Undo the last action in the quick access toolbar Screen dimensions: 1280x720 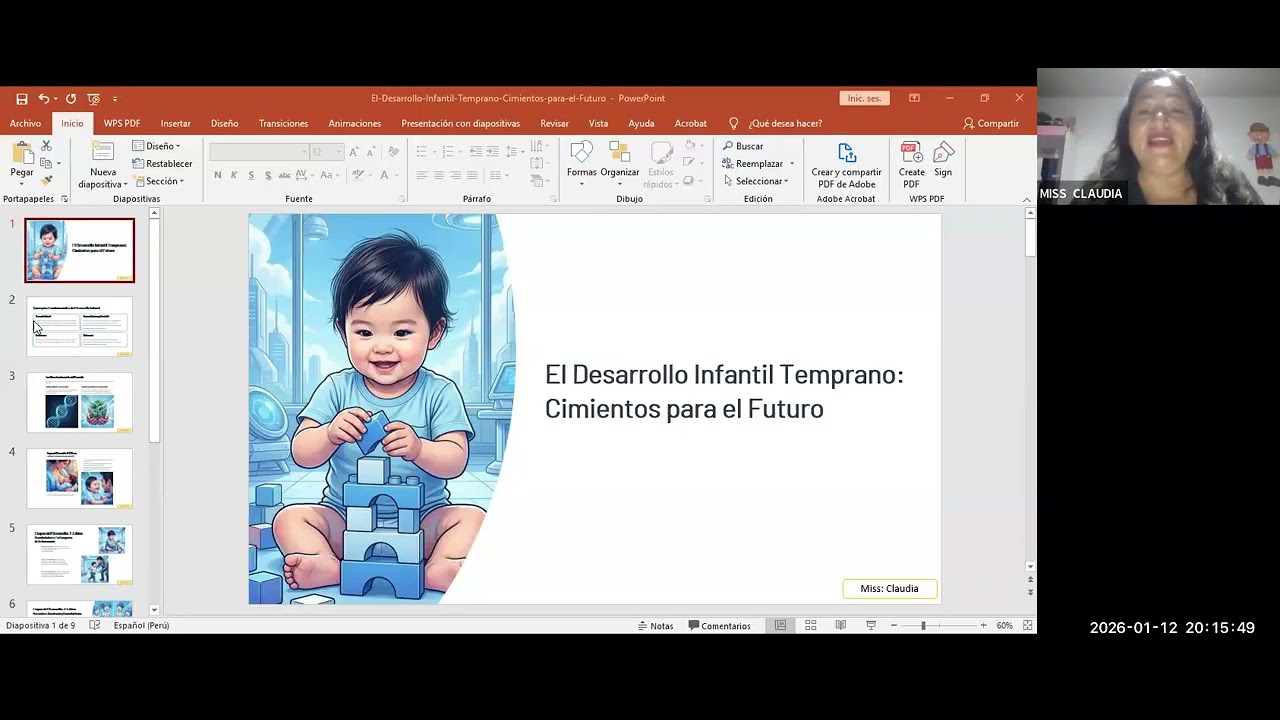tap(43, 99)
